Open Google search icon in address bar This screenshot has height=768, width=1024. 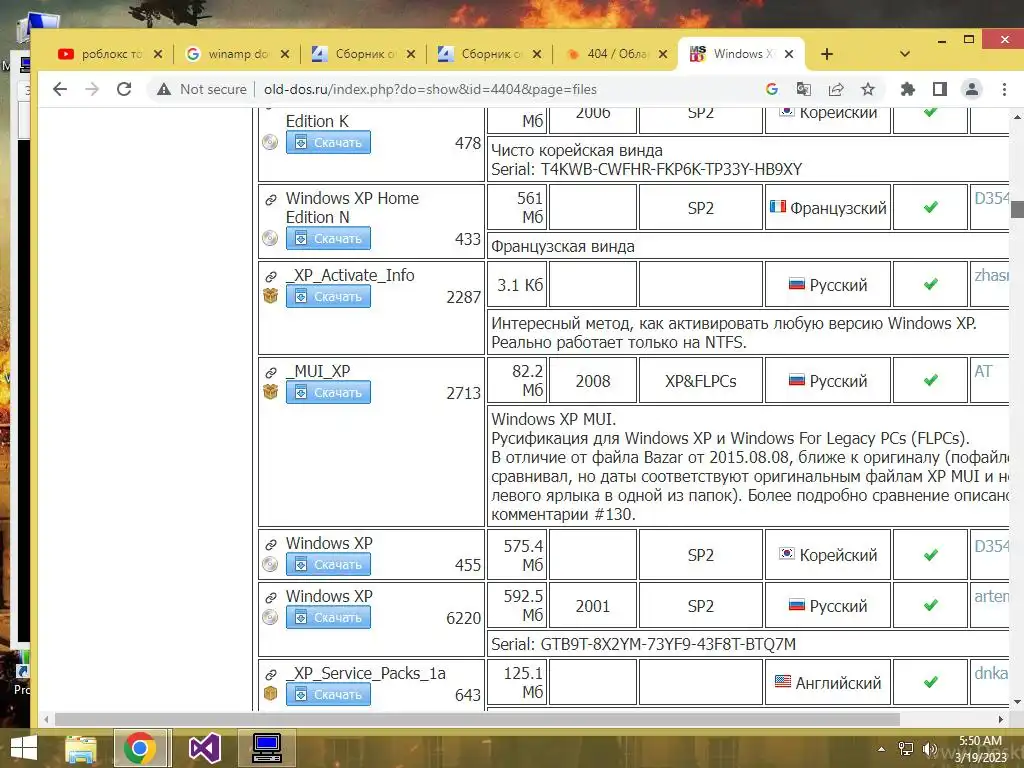tap(772, 89)
